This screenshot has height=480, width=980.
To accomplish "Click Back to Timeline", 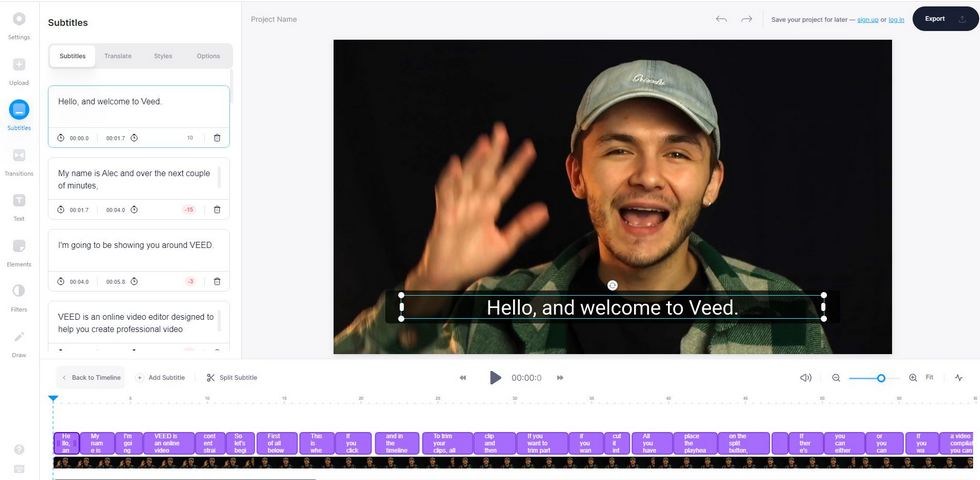I will pyautogui.click(x=91, y=378).
